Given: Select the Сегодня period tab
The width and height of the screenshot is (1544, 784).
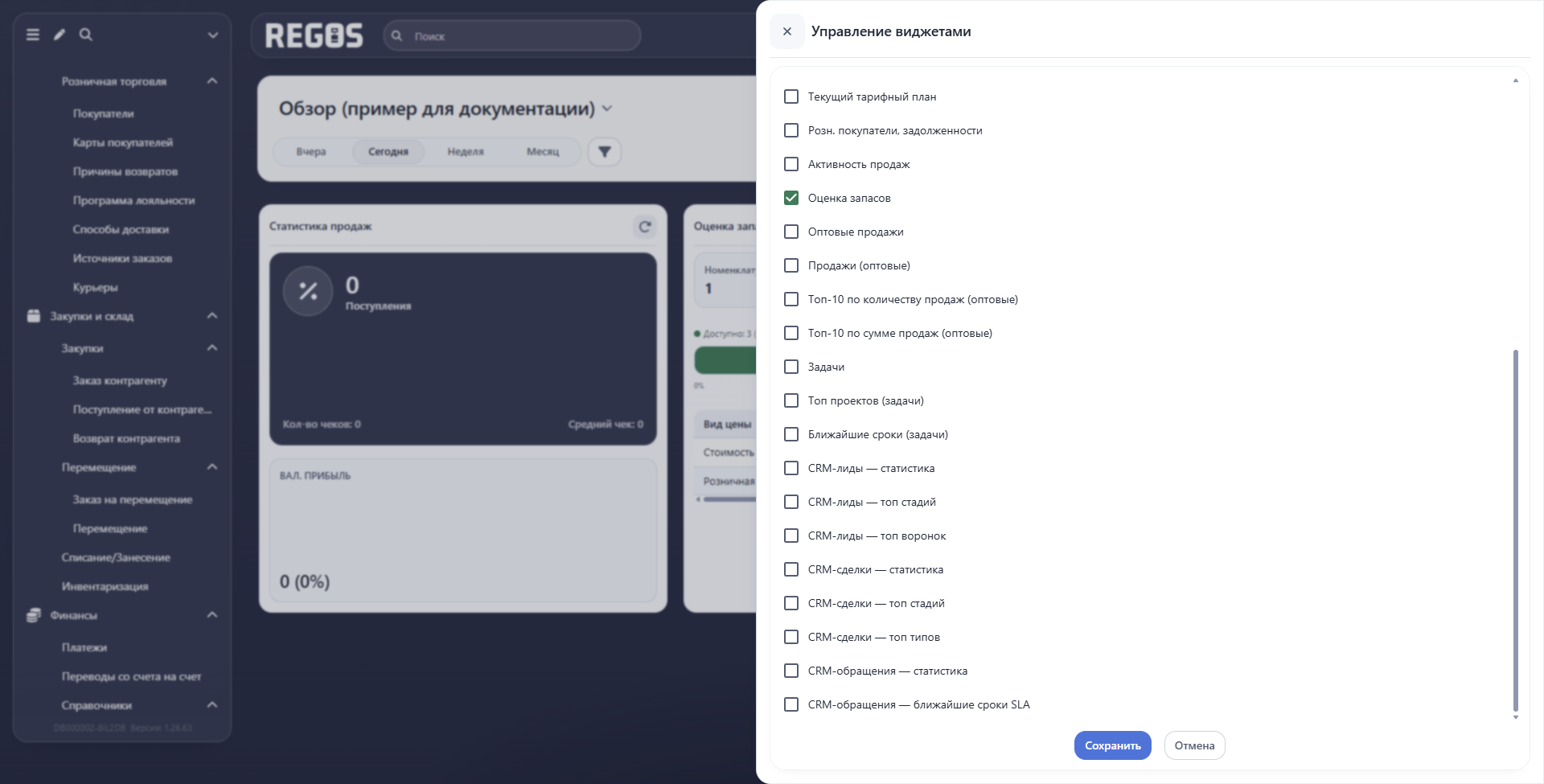Looking at the screenshot, I should (388, 152).
